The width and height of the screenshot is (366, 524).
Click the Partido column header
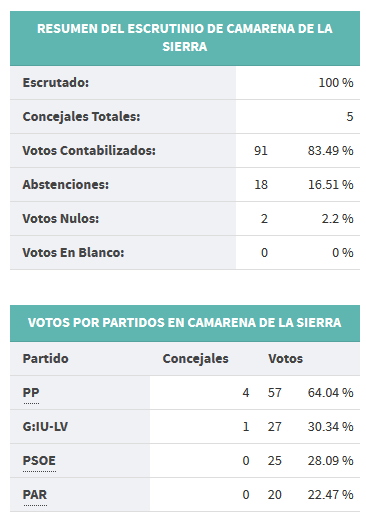[x=45, y=359]
